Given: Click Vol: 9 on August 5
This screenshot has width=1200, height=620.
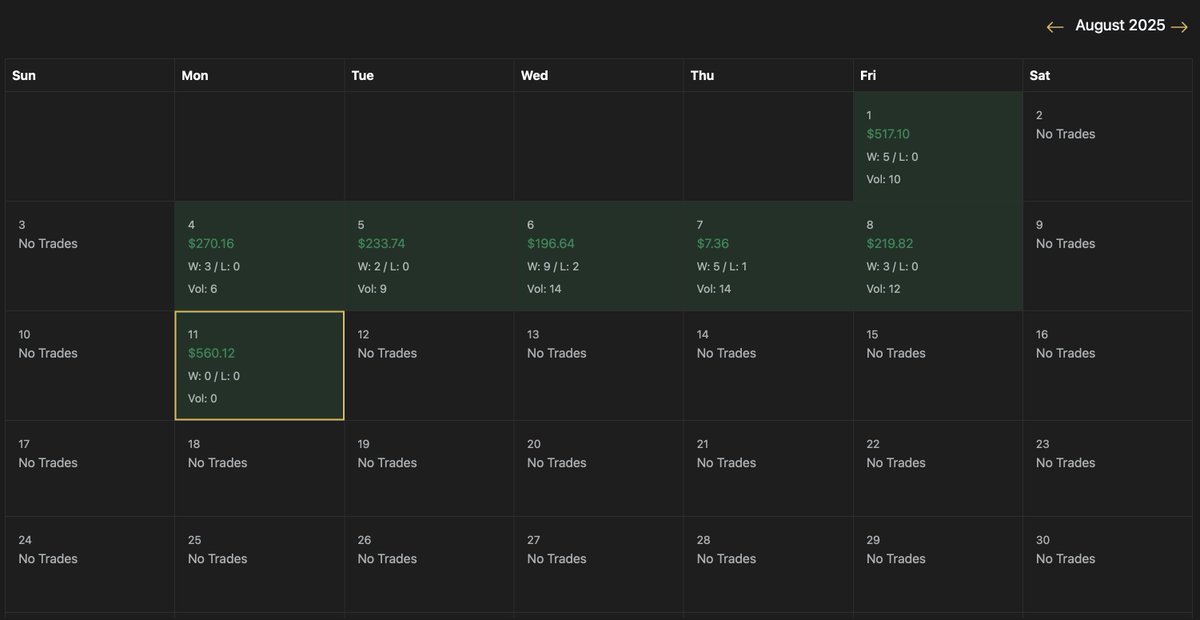Looking at the screenshot, I should click(x=372, y=289).
